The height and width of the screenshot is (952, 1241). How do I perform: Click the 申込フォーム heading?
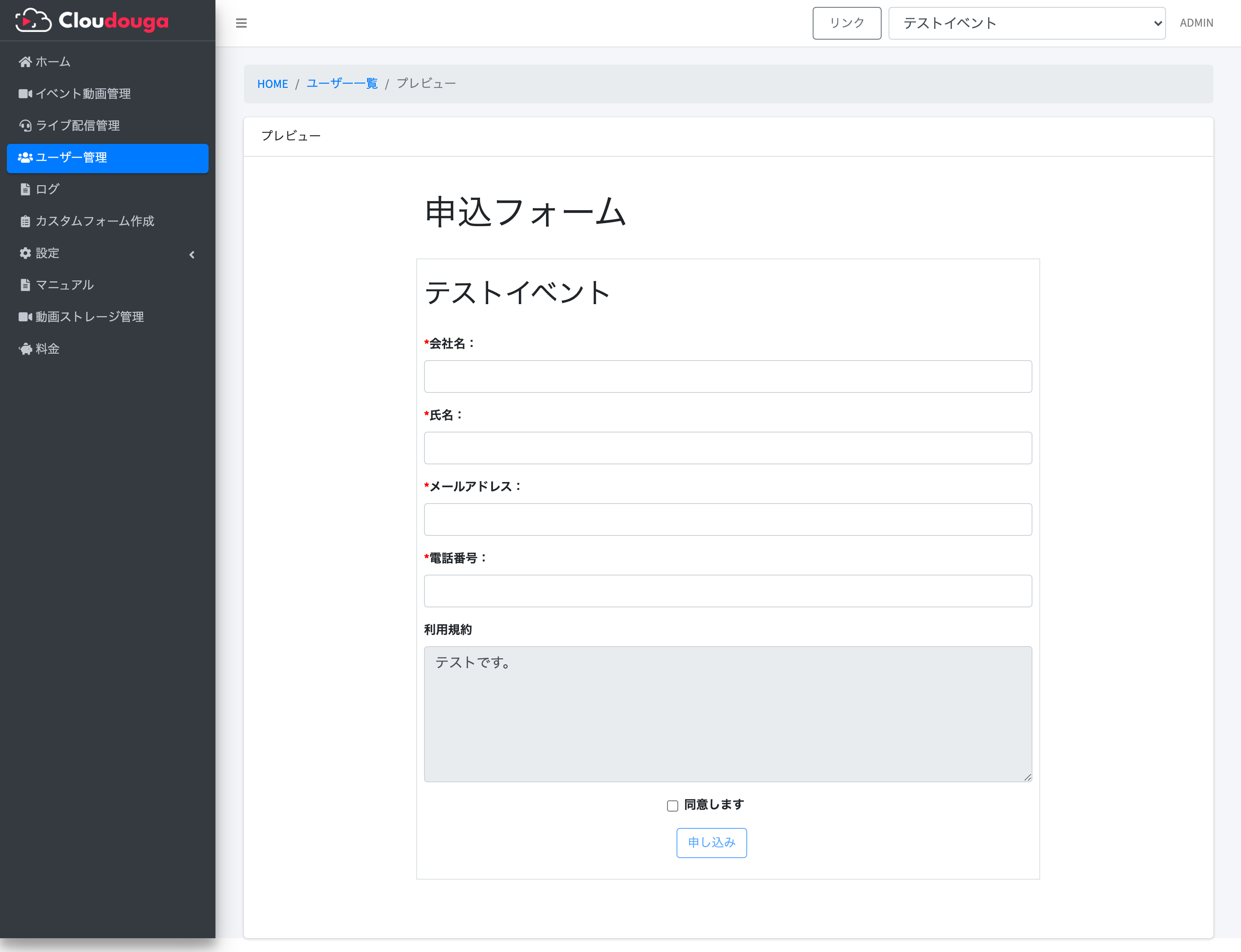tap(526, 212)
